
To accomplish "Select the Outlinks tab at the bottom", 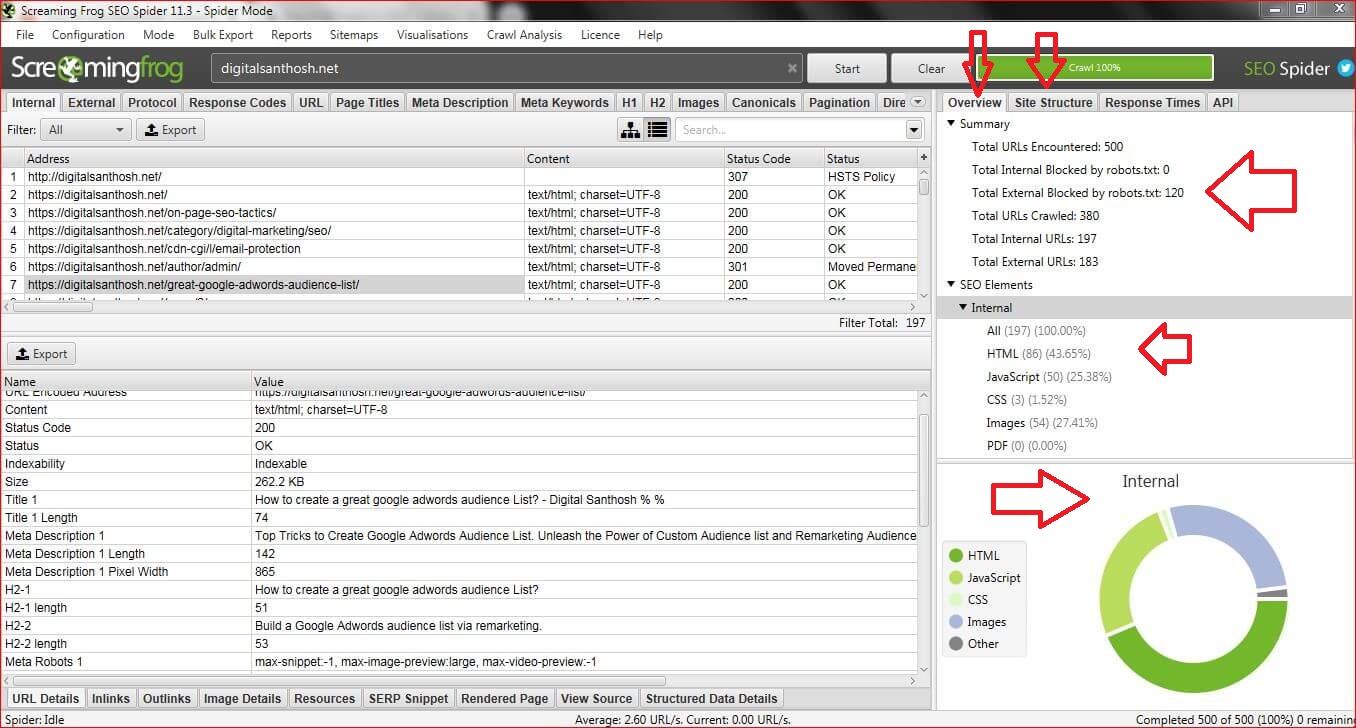I will [x=167, y=698].
